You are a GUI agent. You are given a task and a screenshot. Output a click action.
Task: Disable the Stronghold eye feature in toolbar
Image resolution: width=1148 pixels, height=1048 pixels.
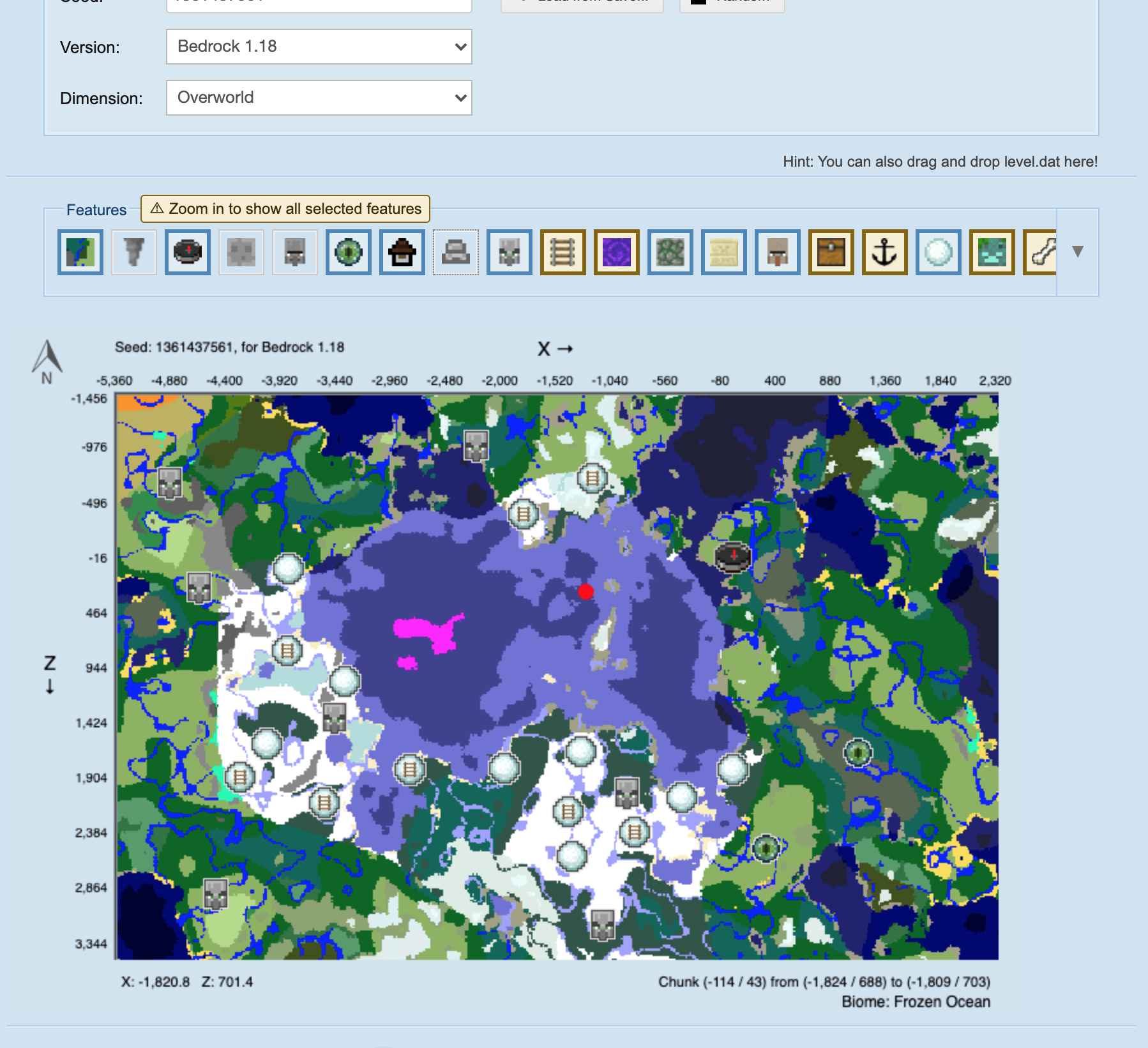(349, 252)
